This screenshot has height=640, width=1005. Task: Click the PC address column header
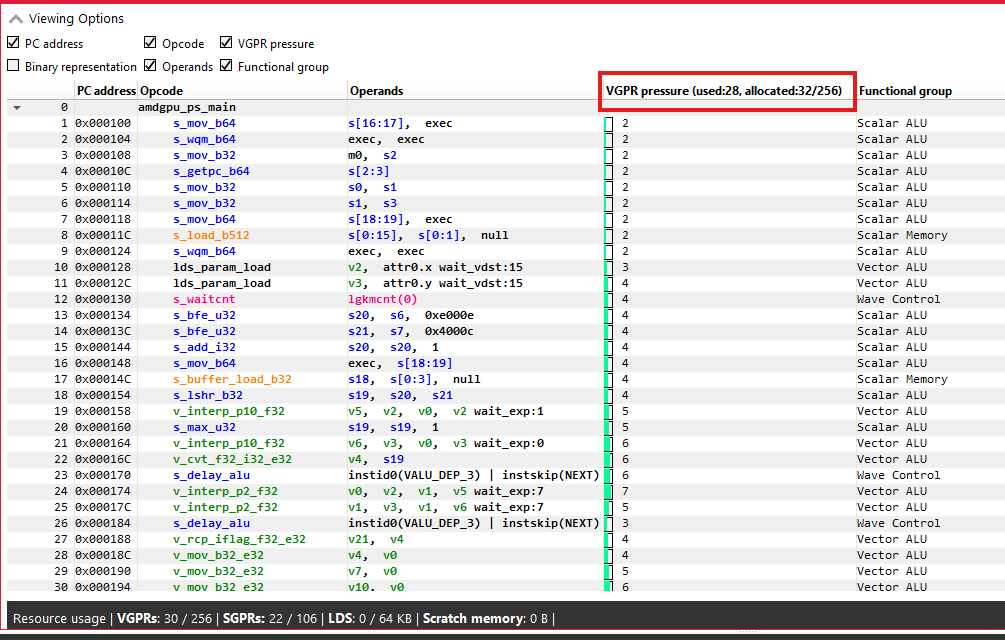click(105, 91)
